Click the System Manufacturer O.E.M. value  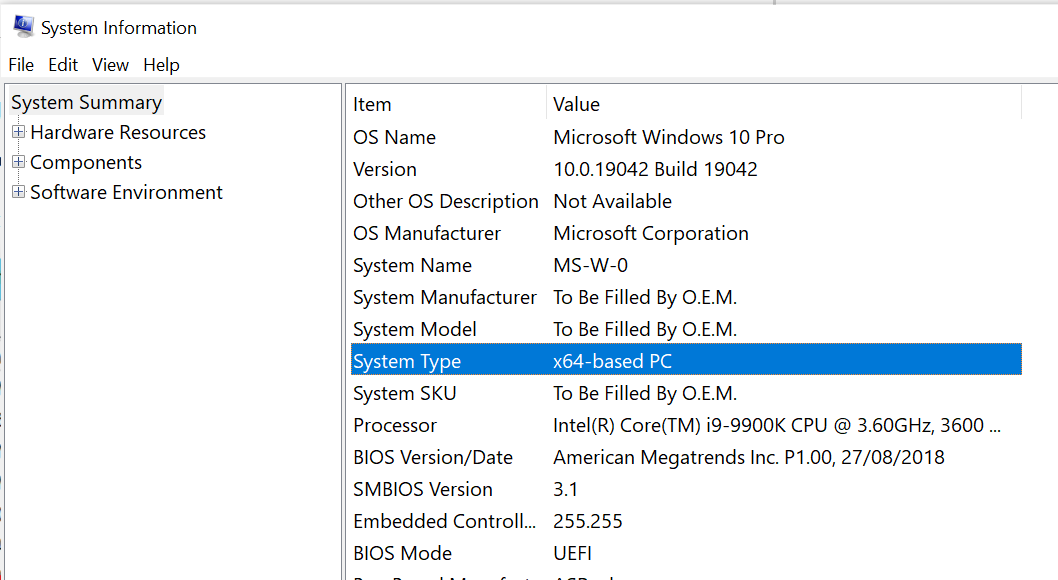[x=645, y=297]
